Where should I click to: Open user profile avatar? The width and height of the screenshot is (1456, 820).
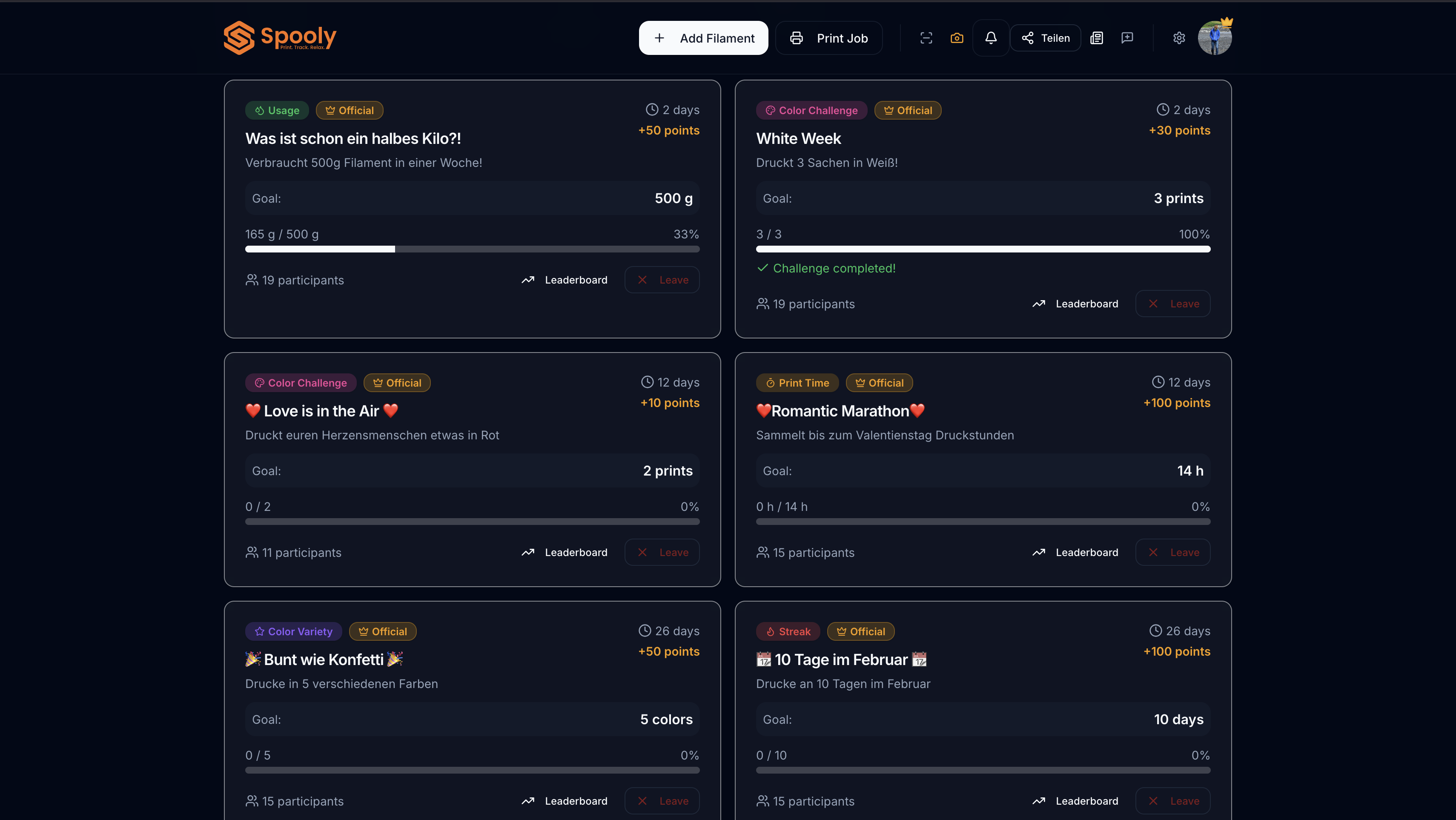click(x=1214, y=38)
